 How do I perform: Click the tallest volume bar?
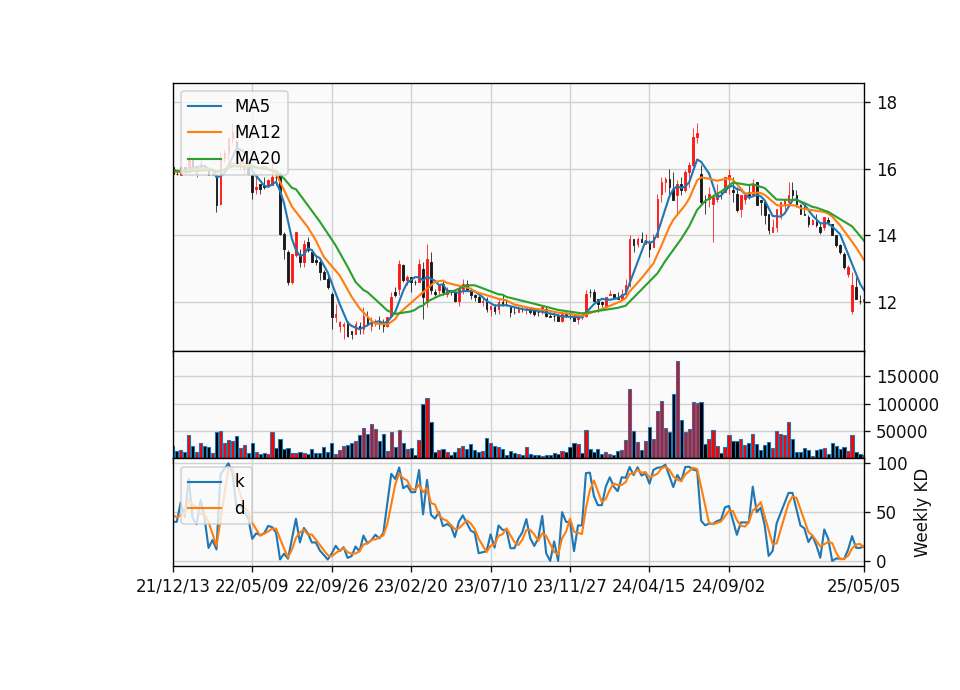coord(678,410)
